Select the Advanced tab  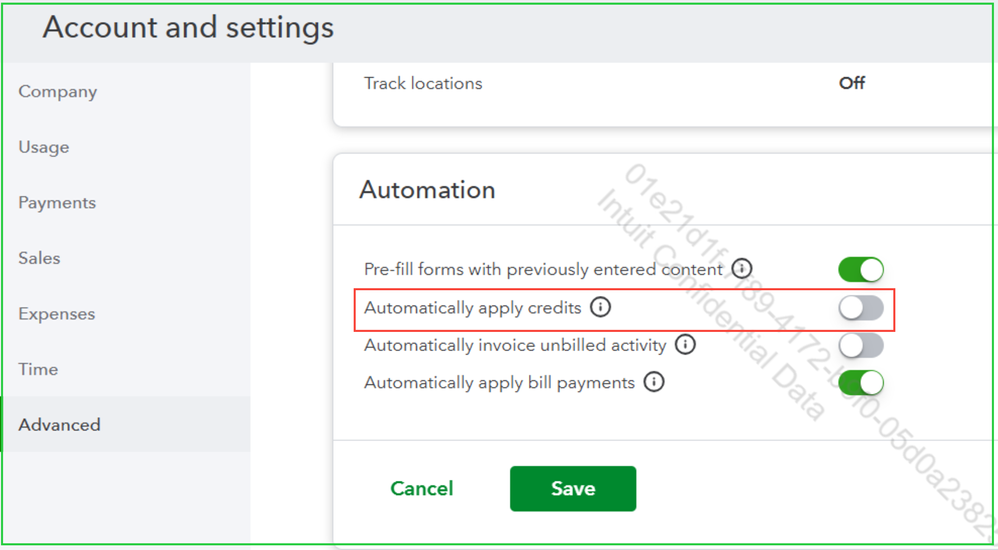click(x=60, y=425)
